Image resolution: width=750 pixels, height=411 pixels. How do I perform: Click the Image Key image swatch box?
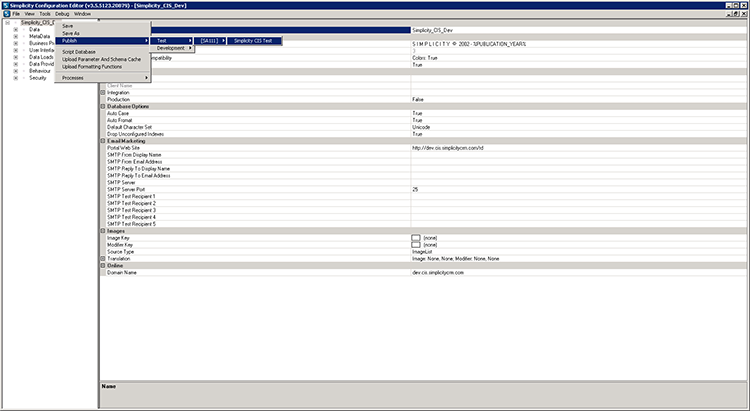pyautogui.click(x=416, y=238)
